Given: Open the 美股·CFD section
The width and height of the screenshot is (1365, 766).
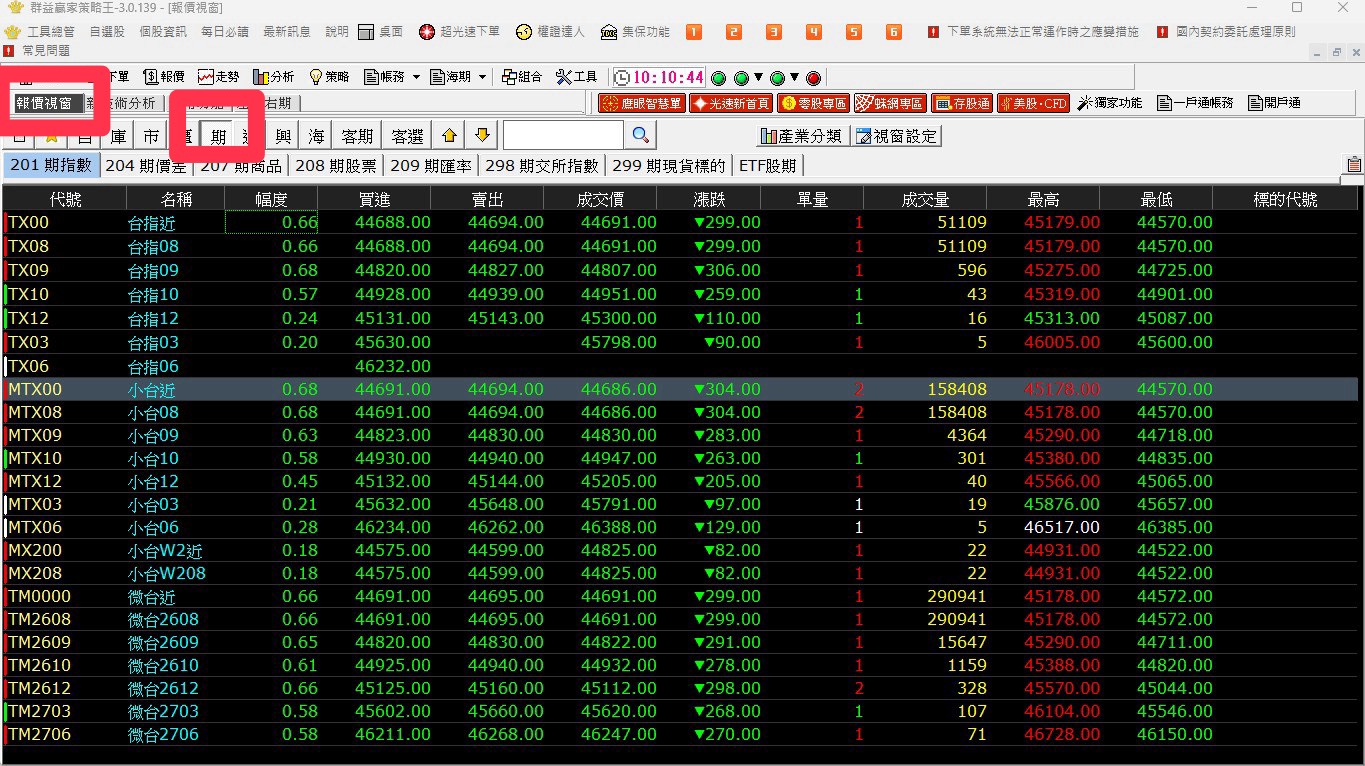Looking at the screenshot, I should click(1033, 103).
